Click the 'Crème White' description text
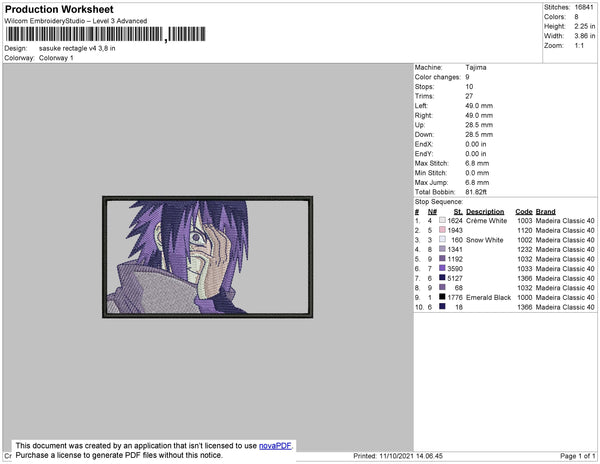Viewport: 600px width, 464px height. 486,221
